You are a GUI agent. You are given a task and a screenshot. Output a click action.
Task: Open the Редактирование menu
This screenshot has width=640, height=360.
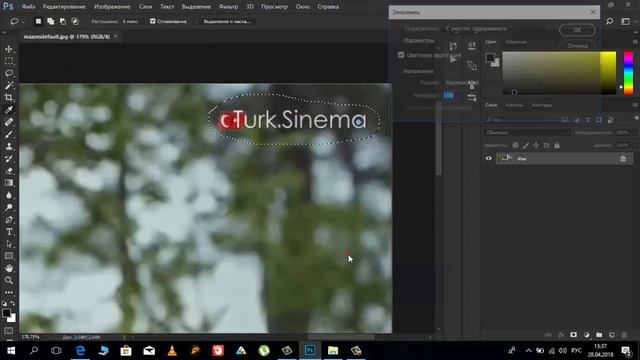click(x=64, y=7)
